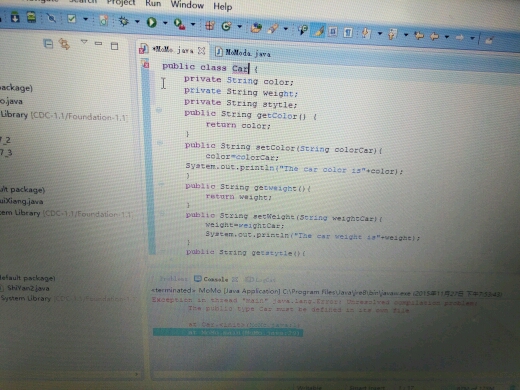Viewport: 520px width, 390px height.
Task: Click the Run Last Tool icon
Action: pos(179,24)
